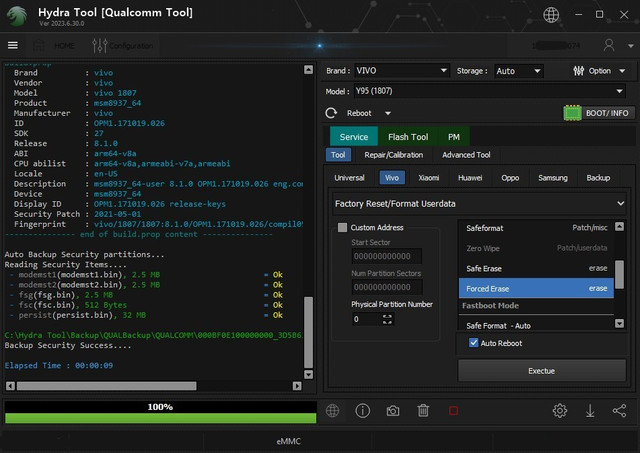Click the erase method list scroll-down arrow
Viewport: 640px width, 453px height.
pyautogui.click(x=619, y=324)
